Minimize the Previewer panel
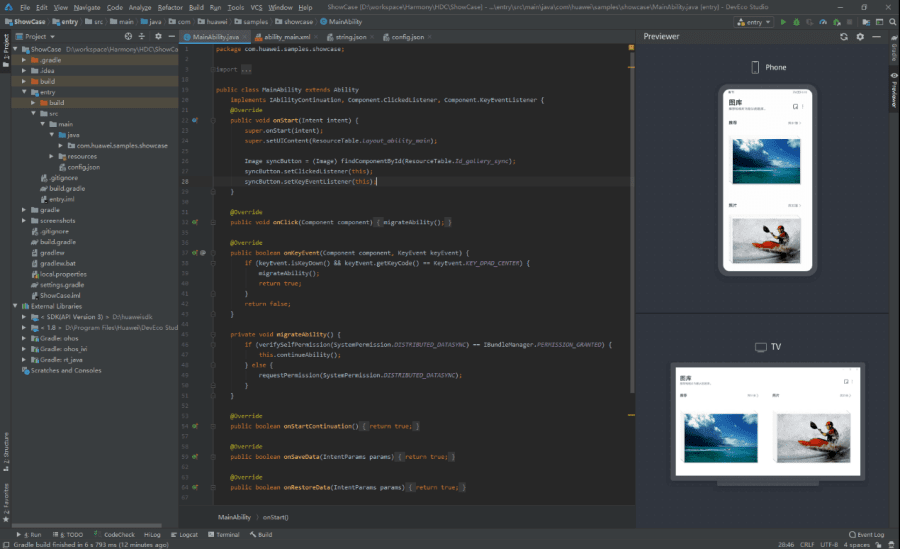The image size is (900, 549). coord(874,36)
